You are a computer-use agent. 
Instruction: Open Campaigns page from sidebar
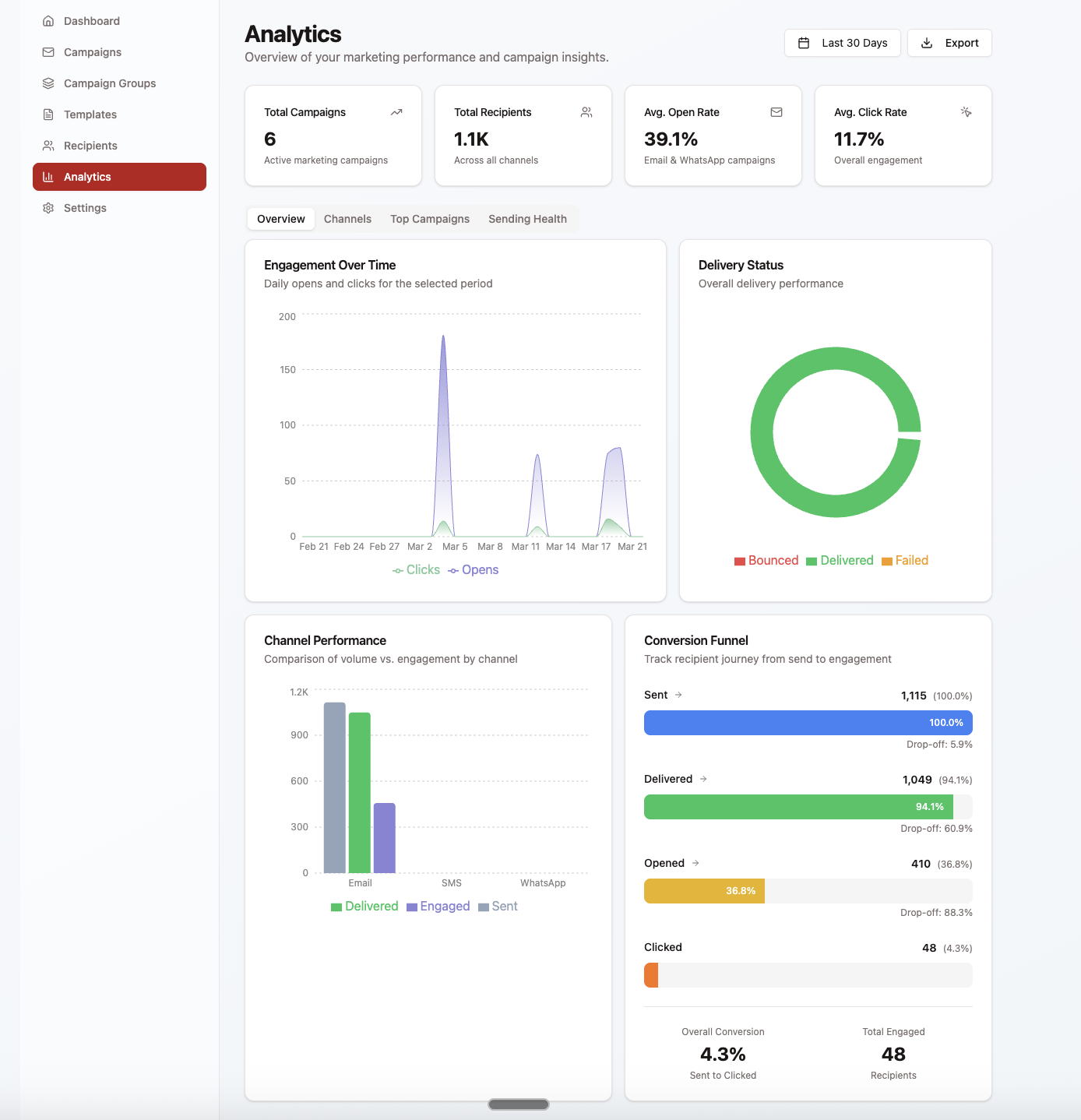[119, 52]
